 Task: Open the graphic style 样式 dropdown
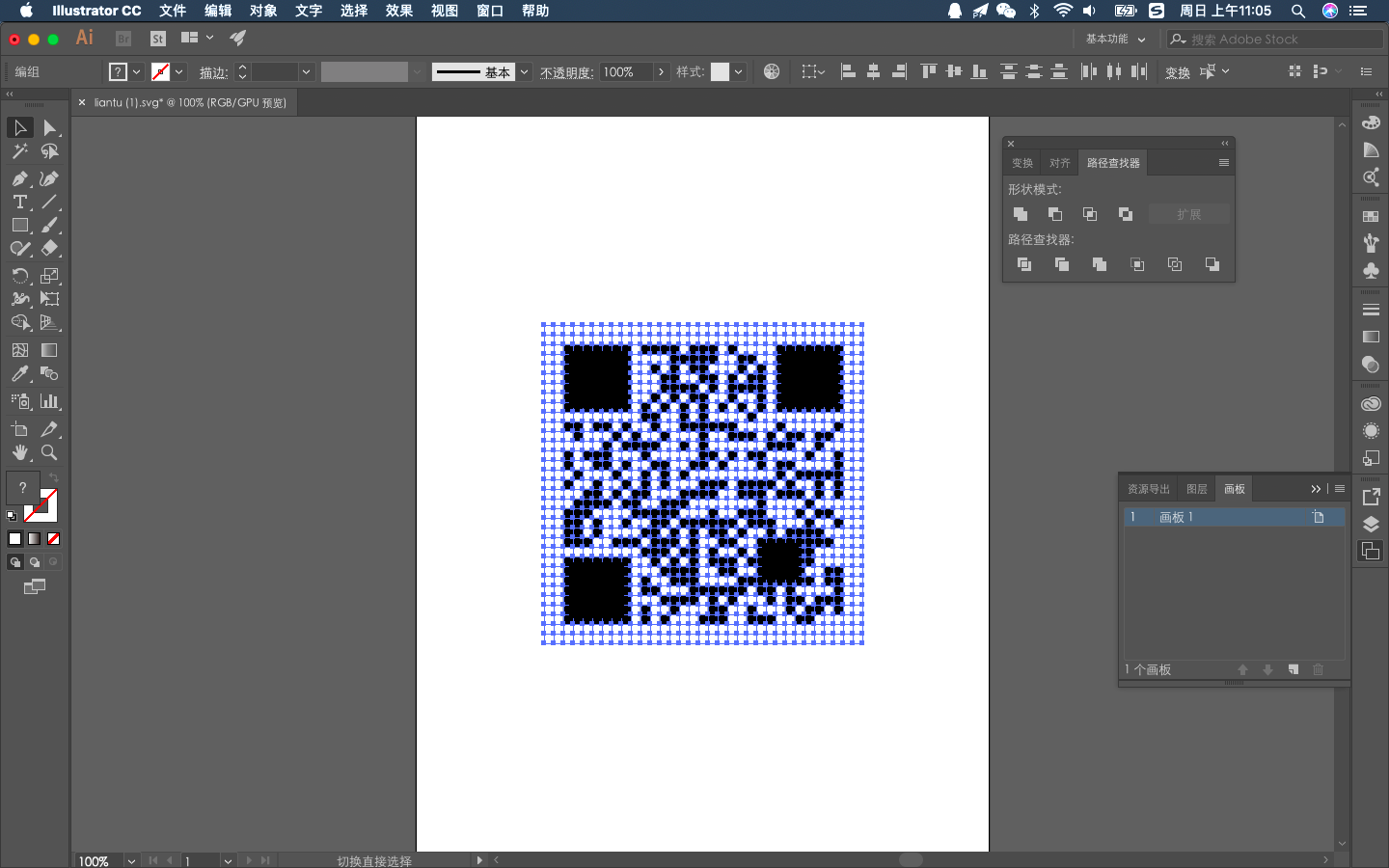pos(738,71)
